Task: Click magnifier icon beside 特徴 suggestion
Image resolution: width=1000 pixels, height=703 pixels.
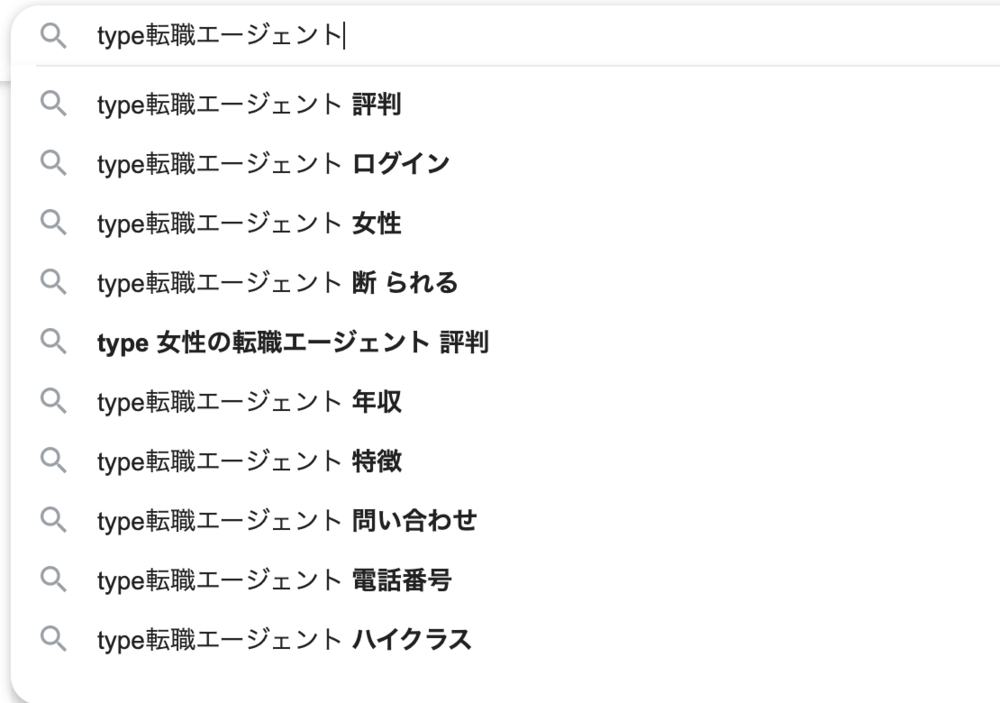Action: [53, 461]
